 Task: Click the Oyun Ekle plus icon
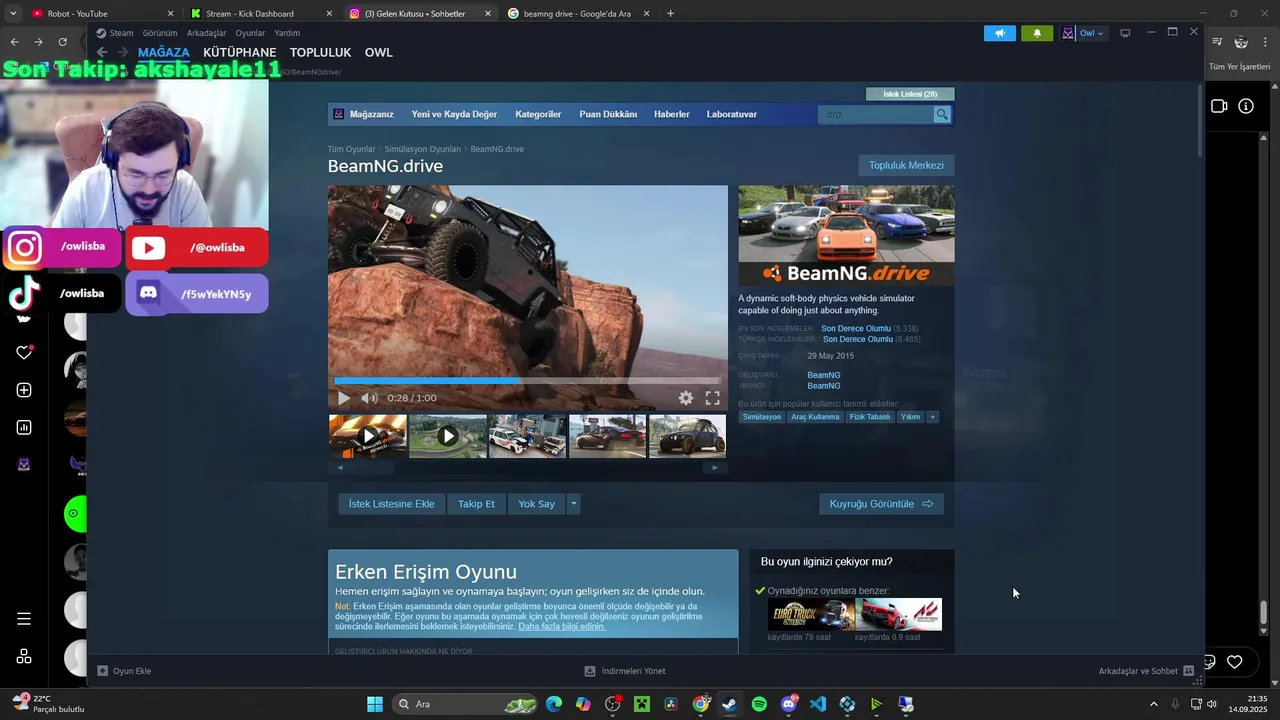[x=102, y=671]
